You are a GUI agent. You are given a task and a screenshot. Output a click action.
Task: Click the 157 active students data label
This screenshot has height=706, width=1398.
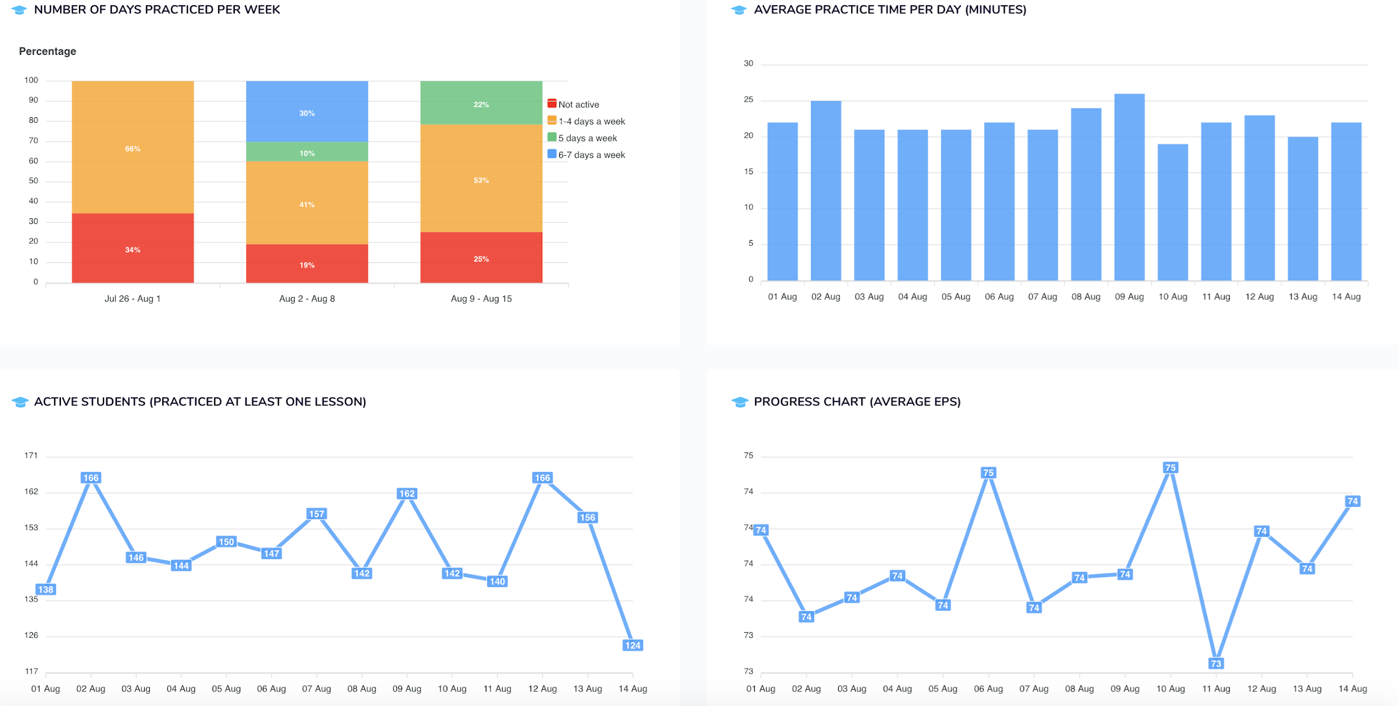pos(316,514)
